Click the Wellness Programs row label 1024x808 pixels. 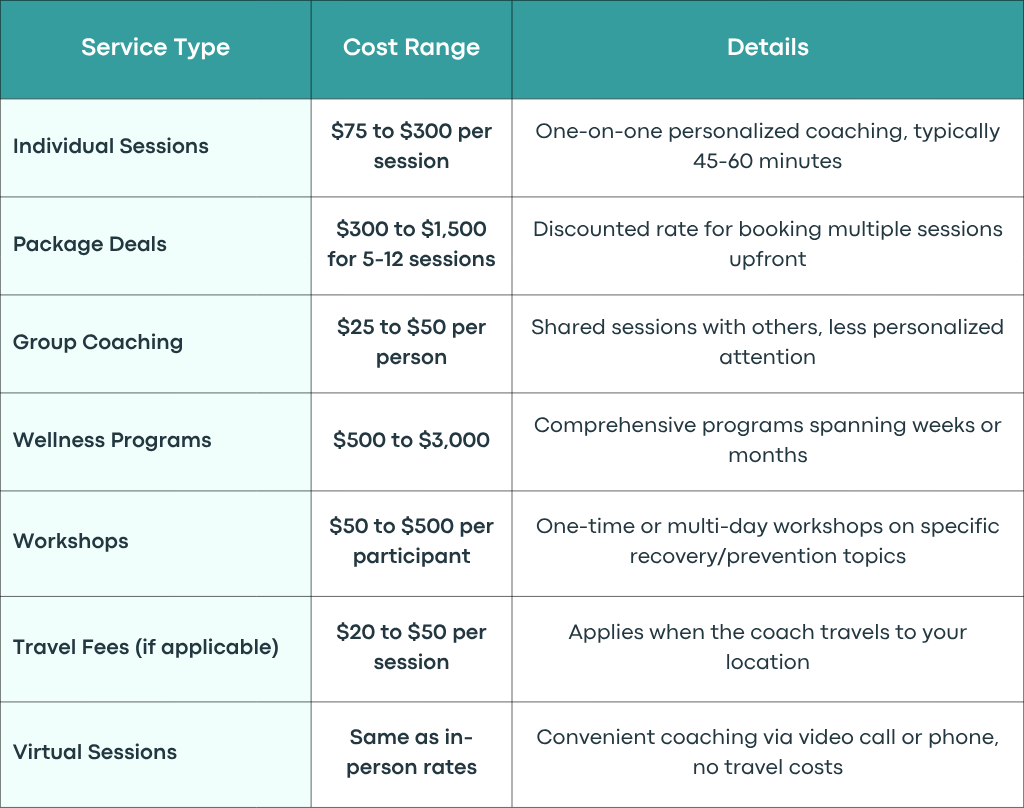pyautogui.click(x=112, y=440)
